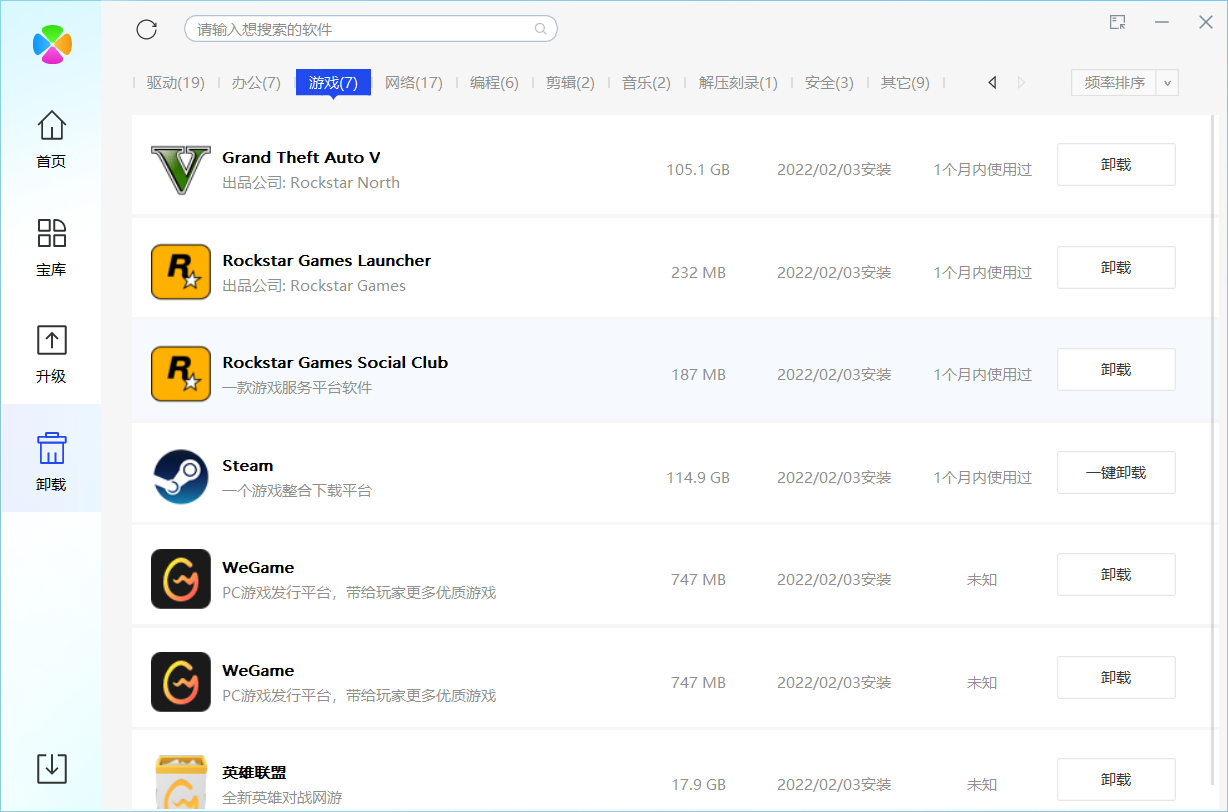The image size is (1228, 812).
Task: Uninstall Rockstar Games Launcher
Action: (1116, 267)
